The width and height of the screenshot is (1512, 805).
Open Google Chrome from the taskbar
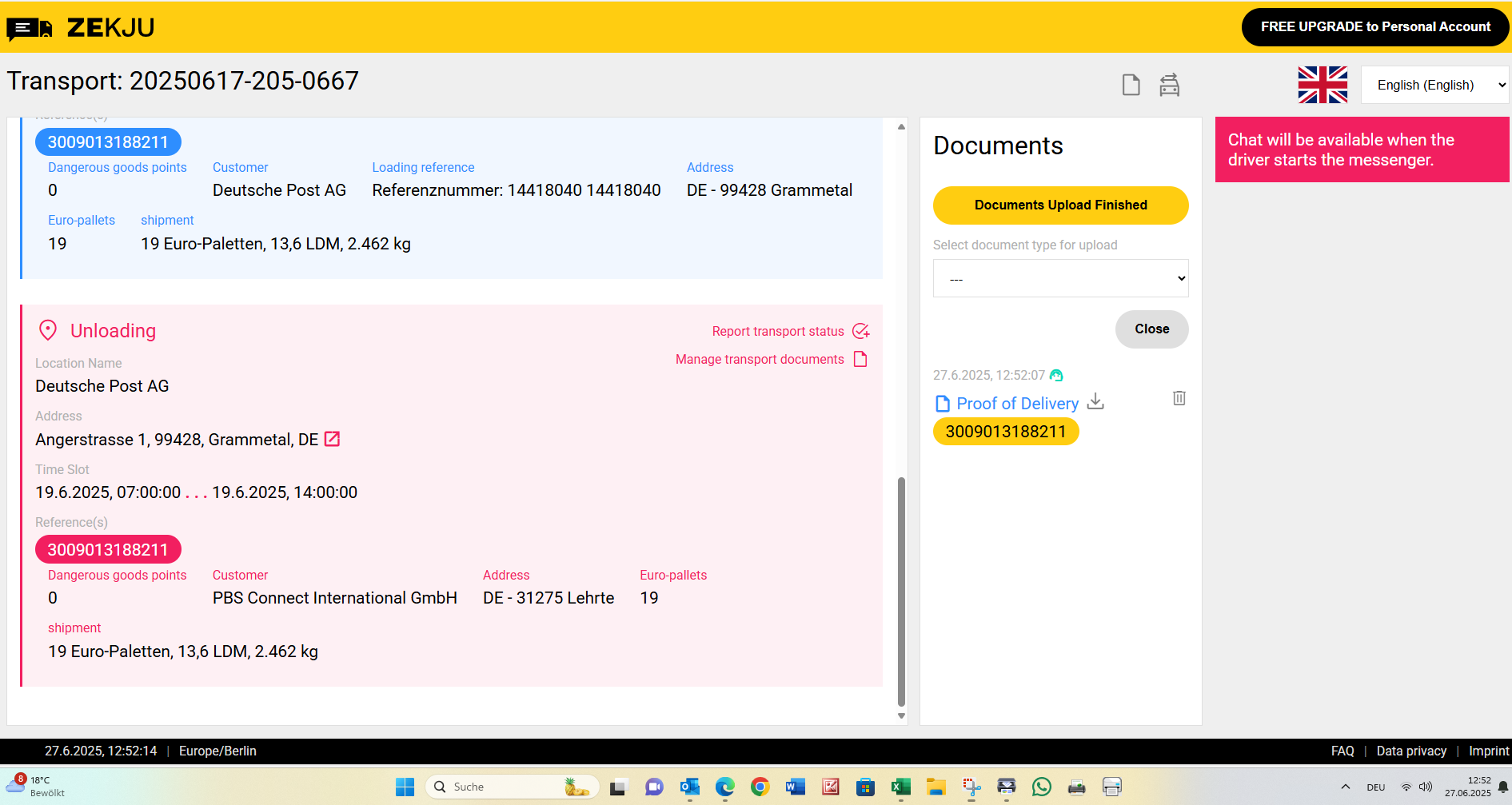pyautogui.click(x=760, y=787)
